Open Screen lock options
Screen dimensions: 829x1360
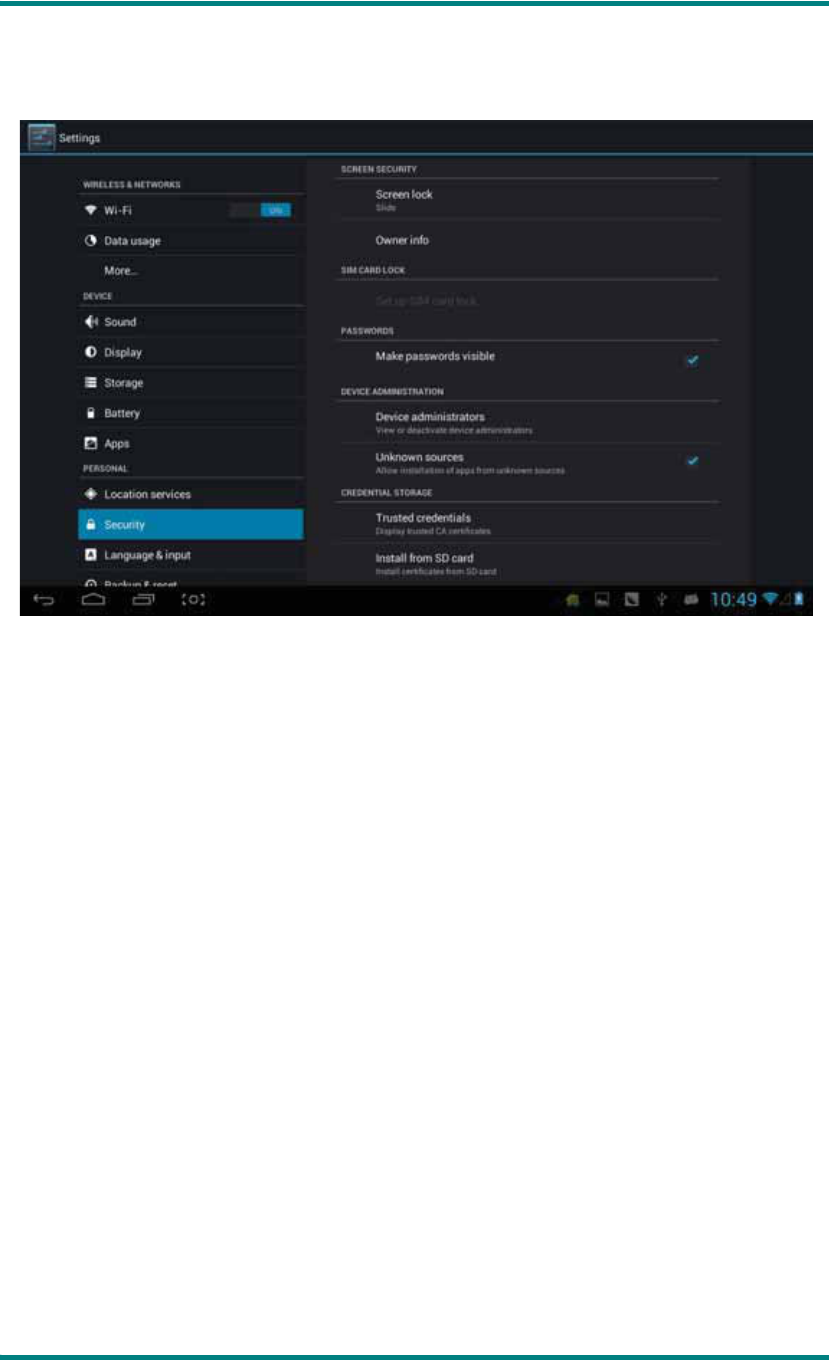pyautogui.click(x=527, y=199)
